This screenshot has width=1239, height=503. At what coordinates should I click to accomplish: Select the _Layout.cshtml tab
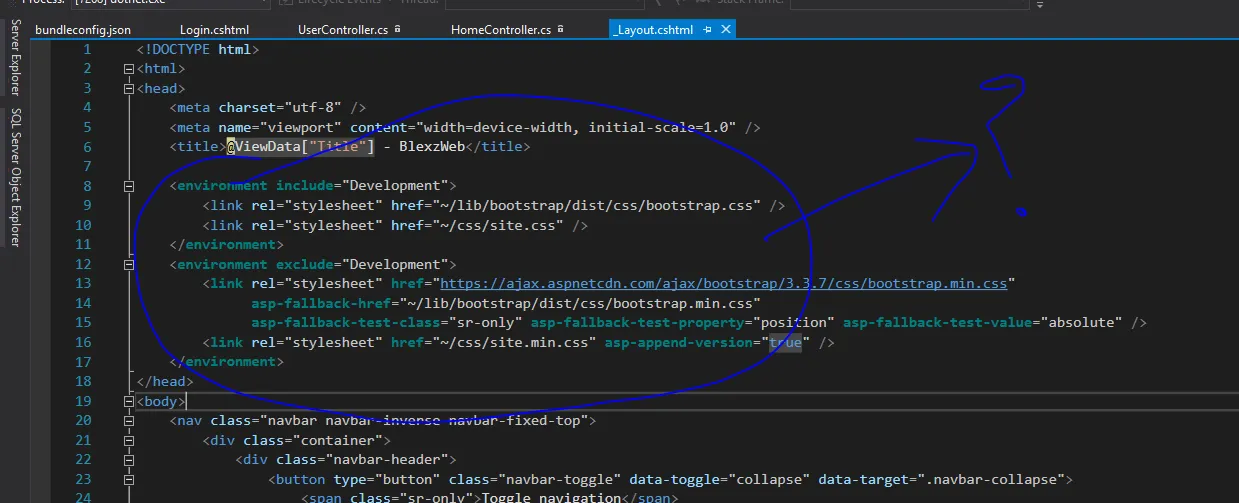coord(652,30)
